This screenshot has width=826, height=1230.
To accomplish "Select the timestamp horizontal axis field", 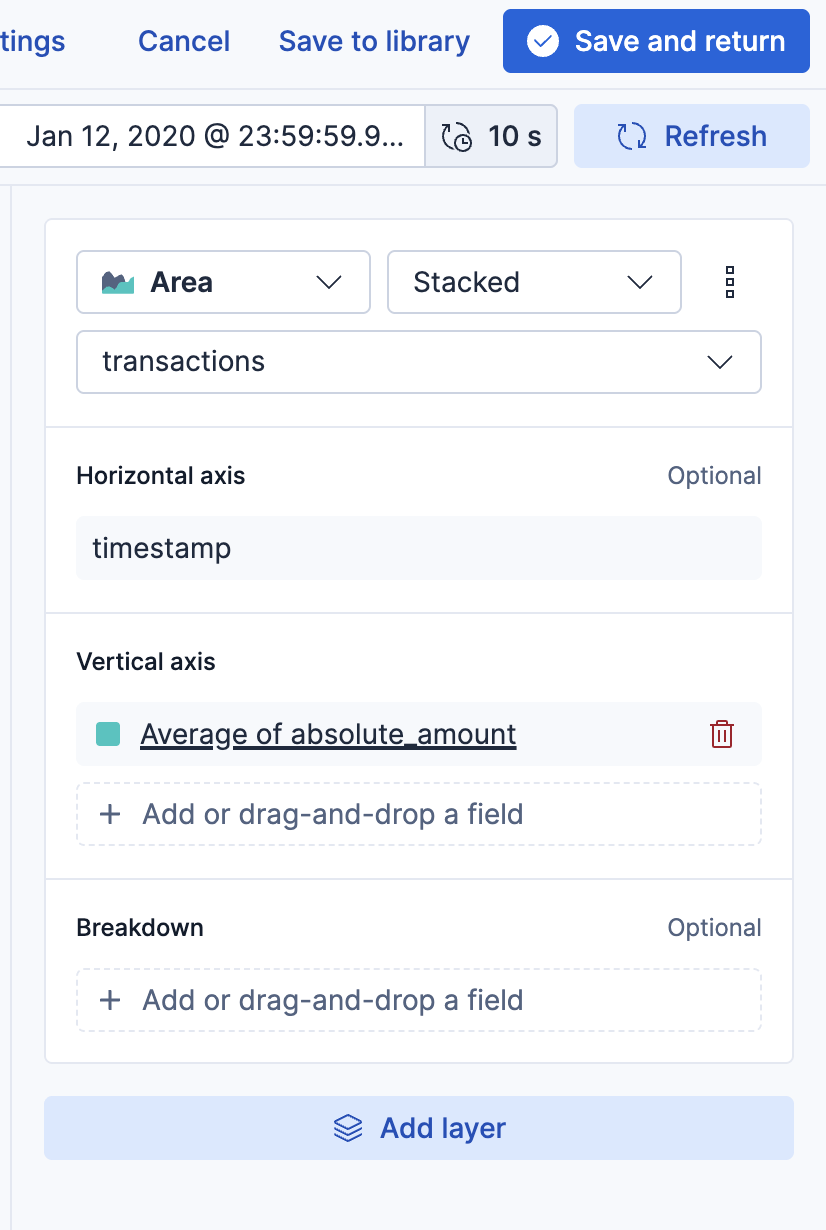I will point(418,548).
